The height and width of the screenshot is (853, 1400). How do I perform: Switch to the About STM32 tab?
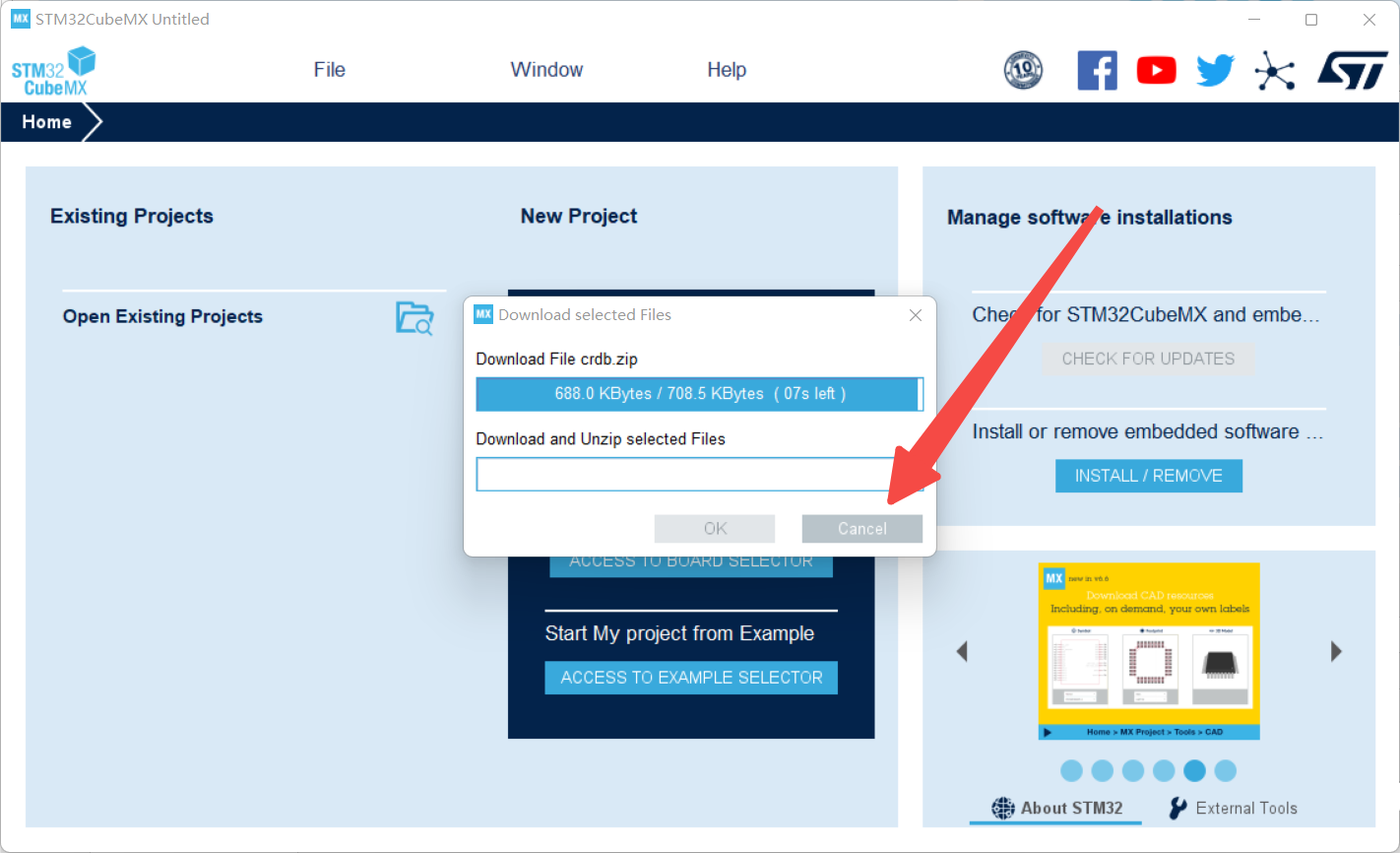[x=1057, y=809]
